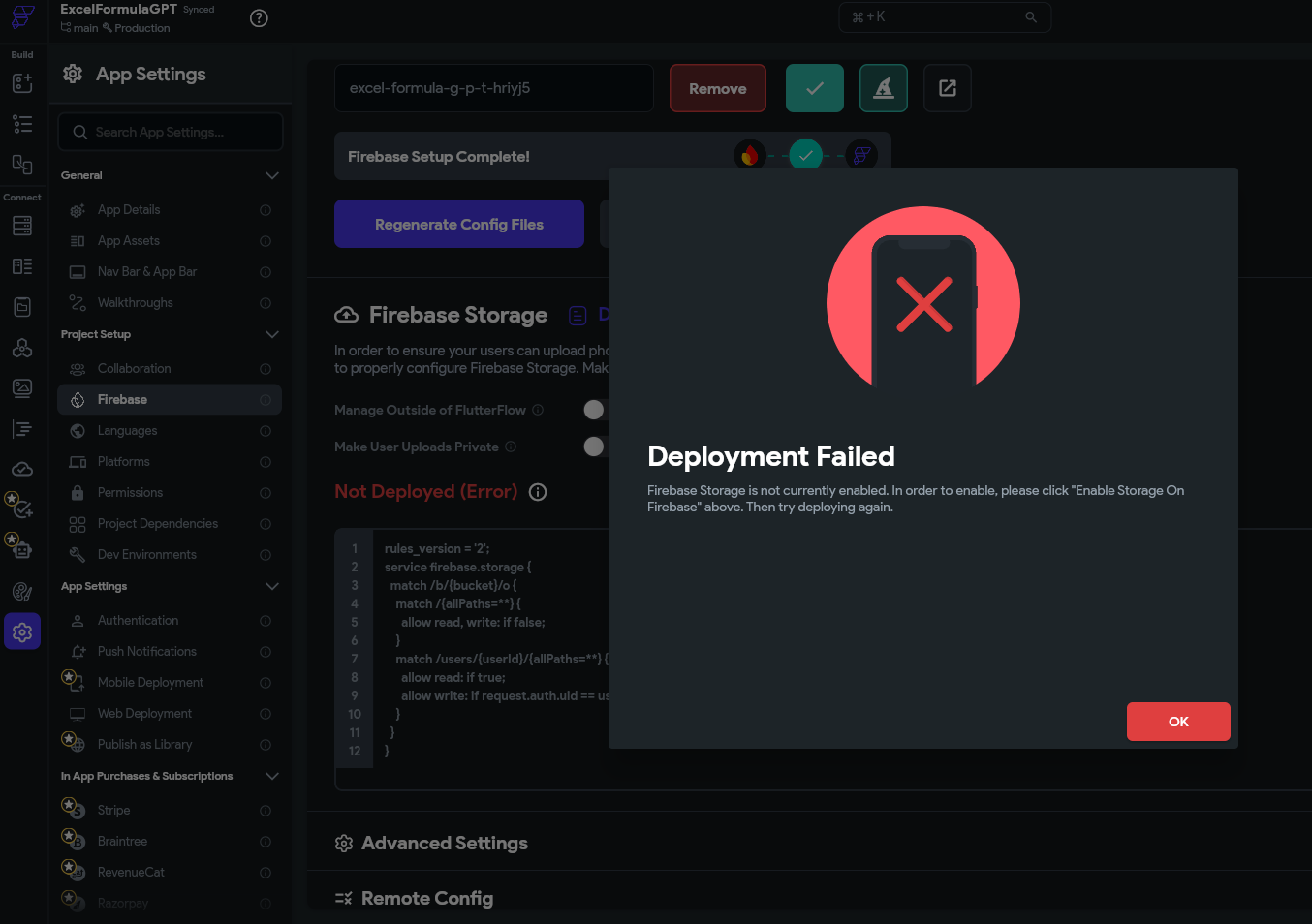Viewport: 1312px width, 924px height.
Task: Open the cloud checkmark icon in the rail
Action: 22,470
